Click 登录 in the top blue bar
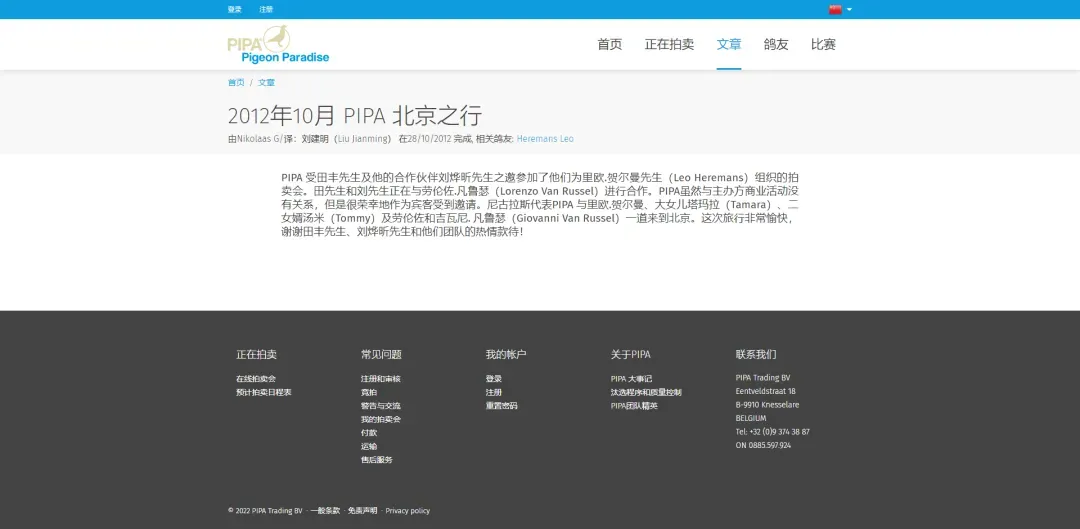 pyautogui.click(x=235, y=10)
